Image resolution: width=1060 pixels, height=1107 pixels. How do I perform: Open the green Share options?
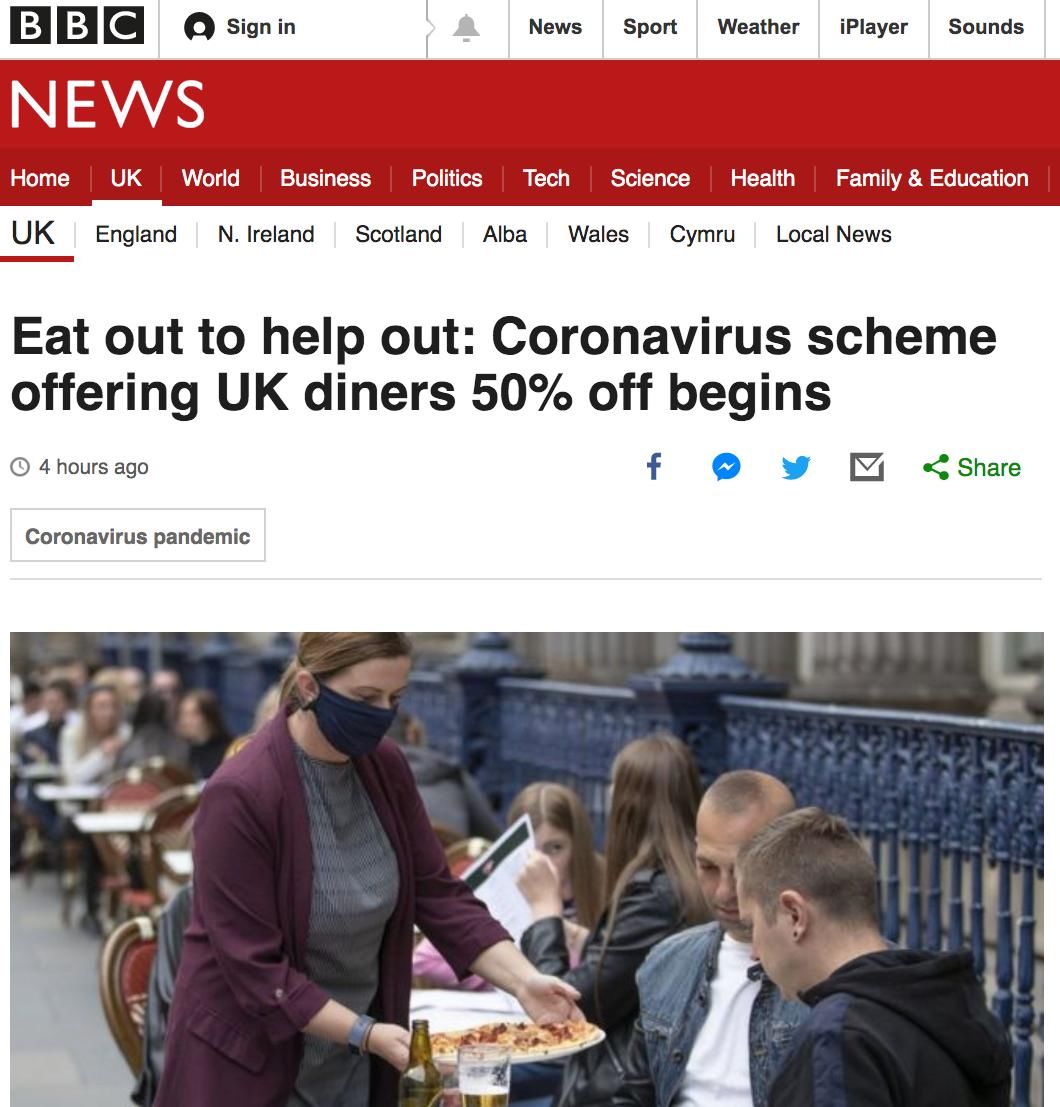[972, 467]
